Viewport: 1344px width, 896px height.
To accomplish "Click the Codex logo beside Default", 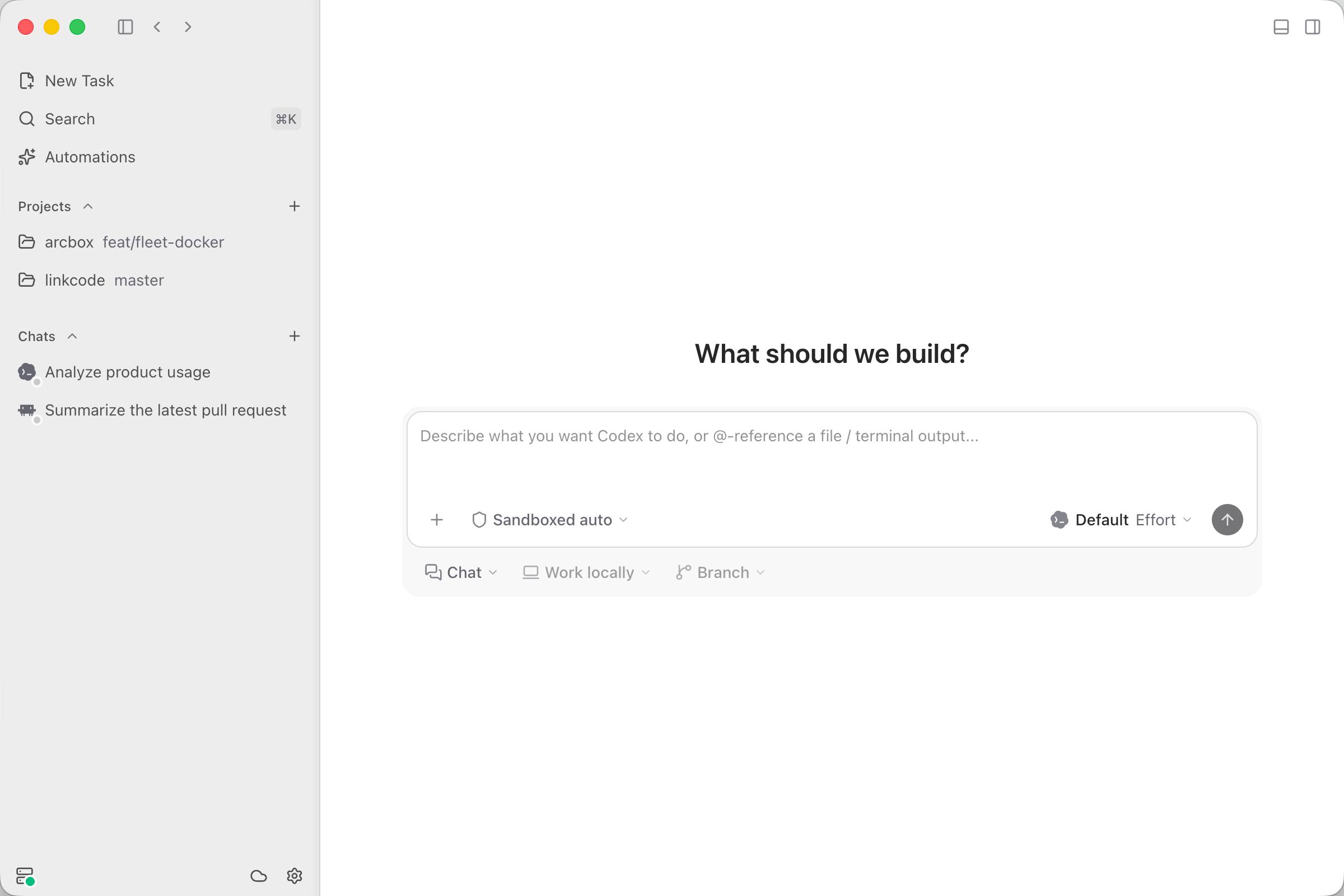I will [x=1059, y=520].
